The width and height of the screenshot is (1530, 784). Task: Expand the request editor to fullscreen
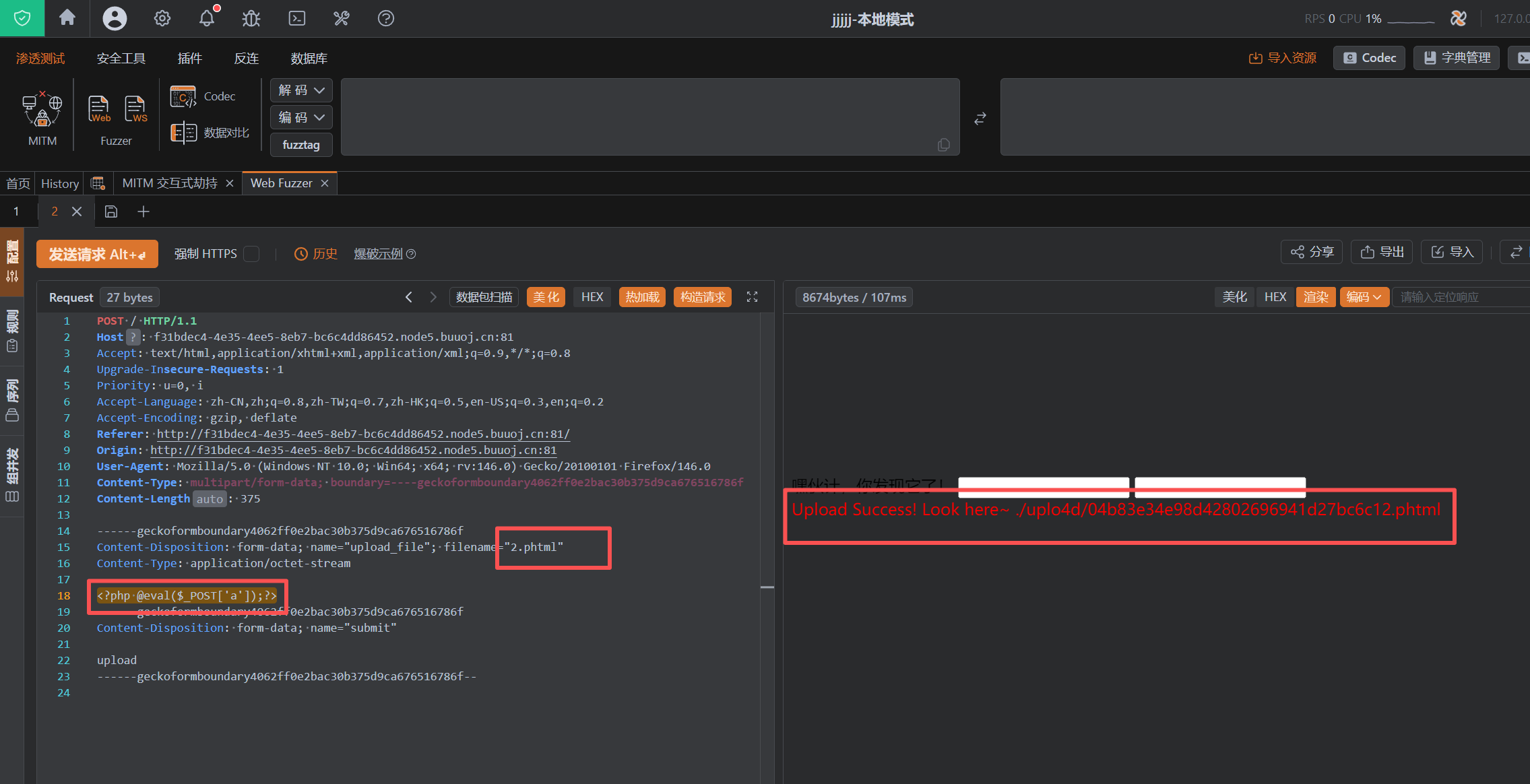click(x=752, y=297)
